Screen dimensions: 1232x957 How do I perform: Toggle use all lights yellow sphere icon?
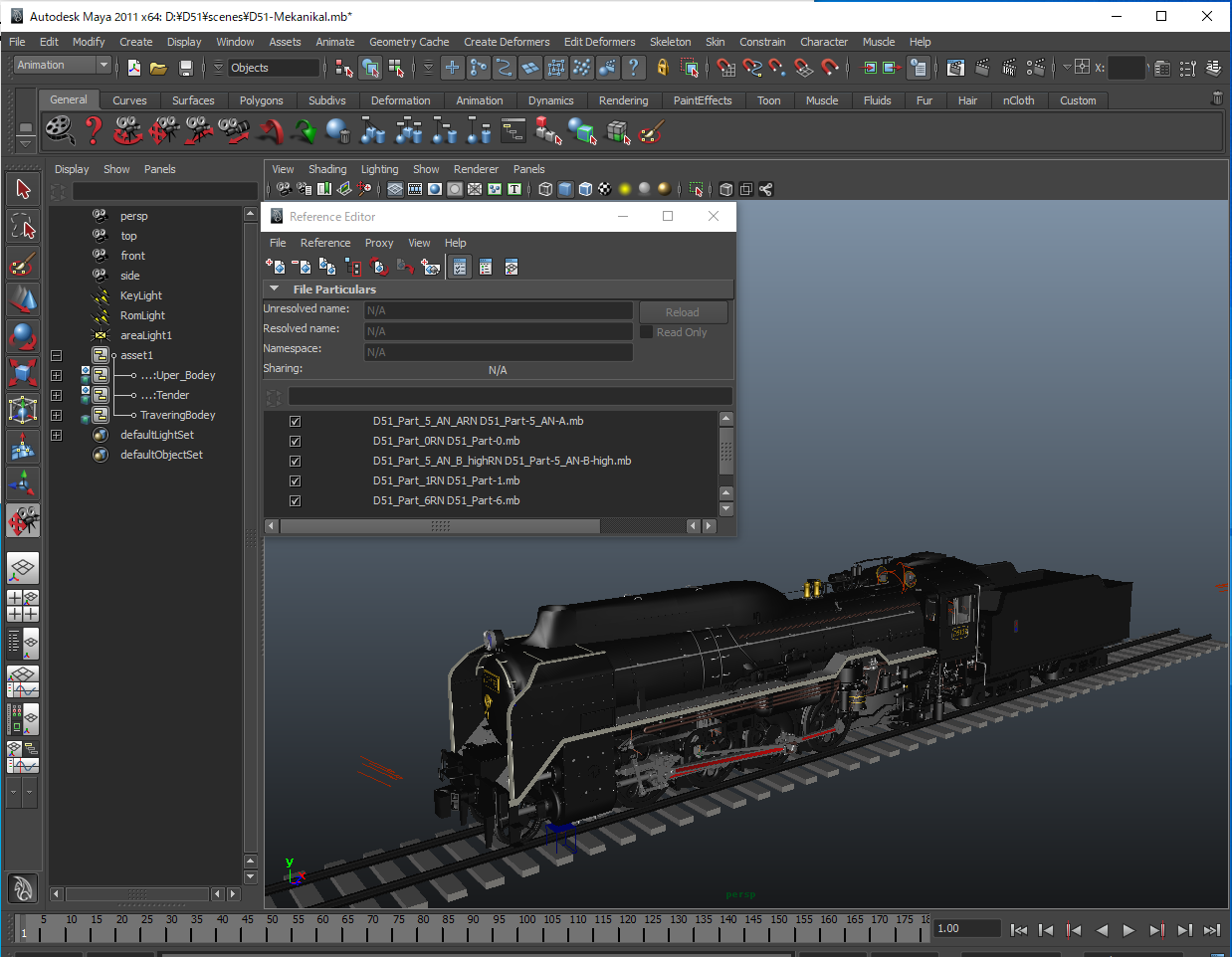point(625,189)
